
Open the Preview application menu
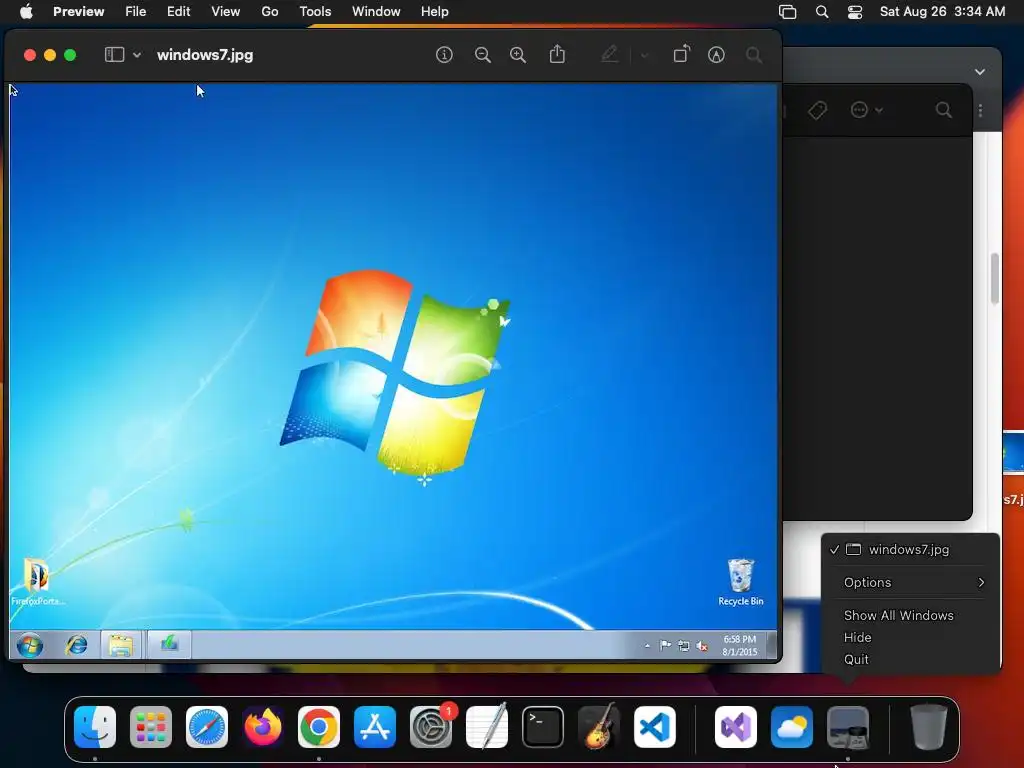[78, 12]
